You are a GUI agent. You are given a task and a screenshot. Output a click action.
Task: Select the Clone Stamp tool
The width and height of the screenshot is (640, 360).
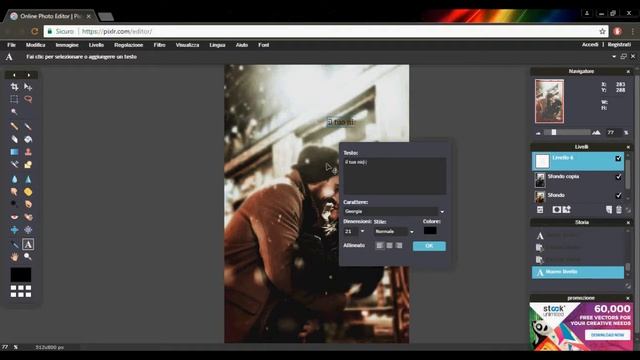pyautogui.click(x=28, y=152)
